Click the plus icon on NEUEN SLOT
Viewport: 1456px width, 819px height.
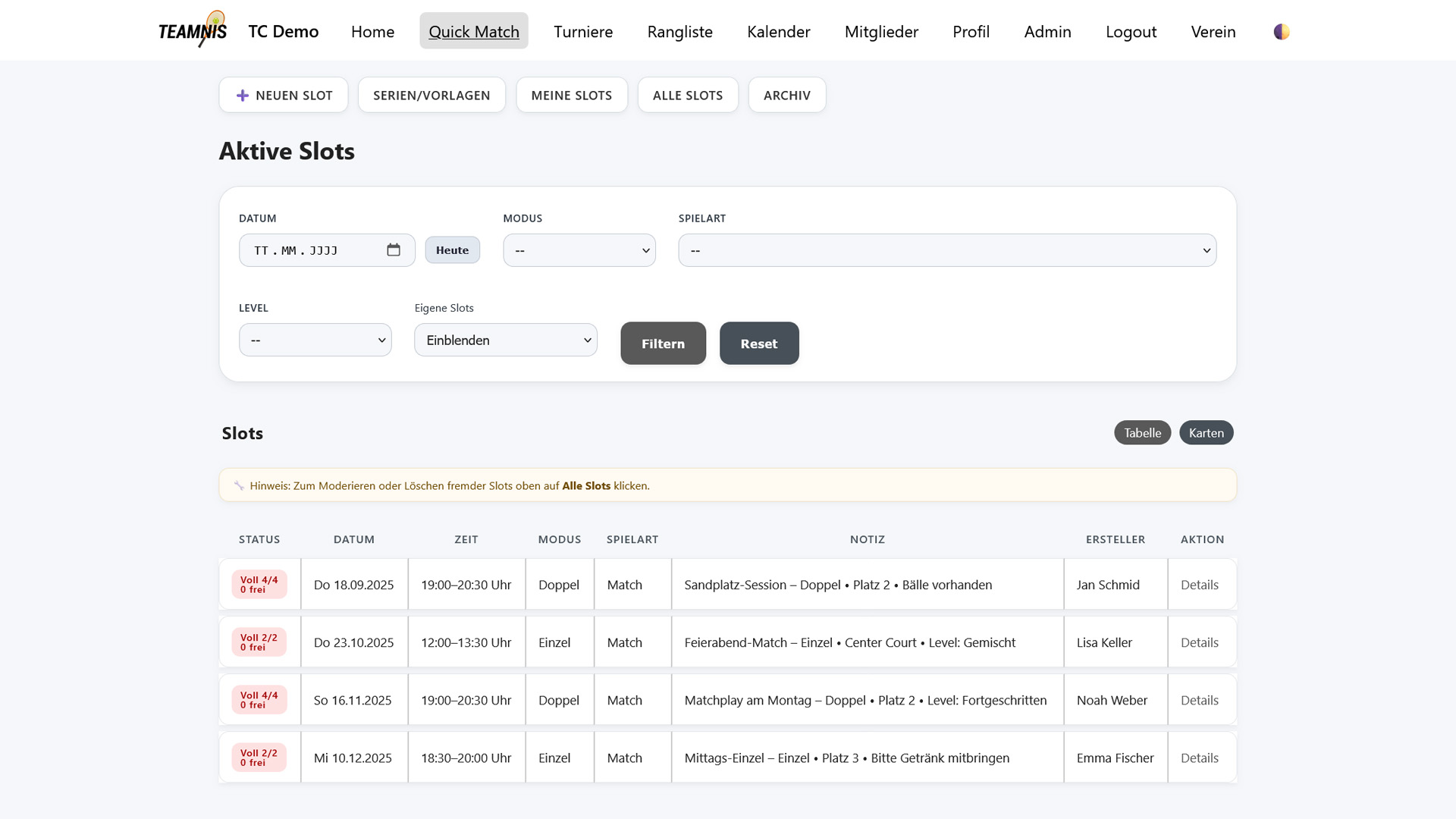coord(242,95)
